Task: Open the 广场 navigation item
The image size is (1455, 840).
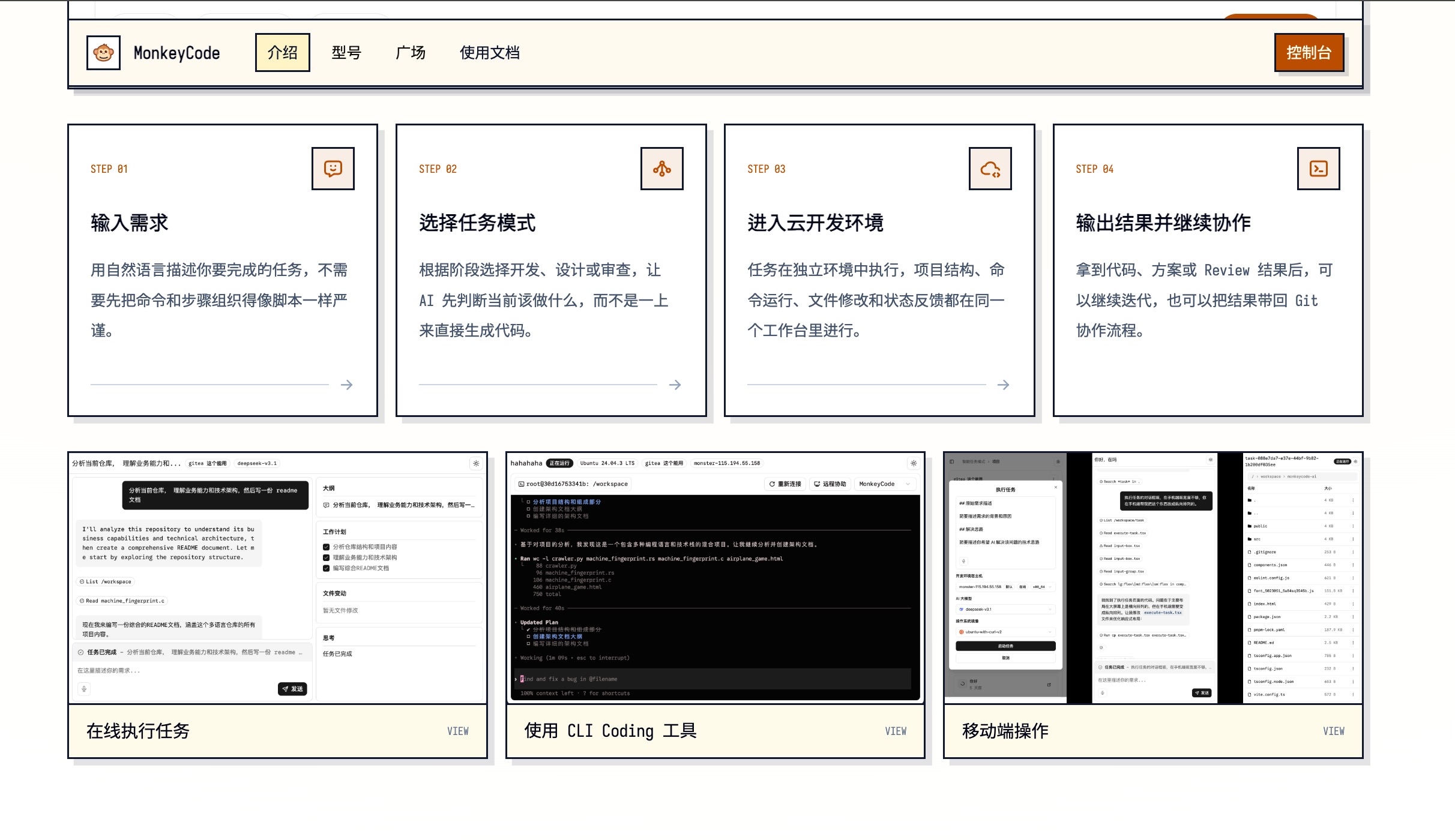Action: click(411, 53)
